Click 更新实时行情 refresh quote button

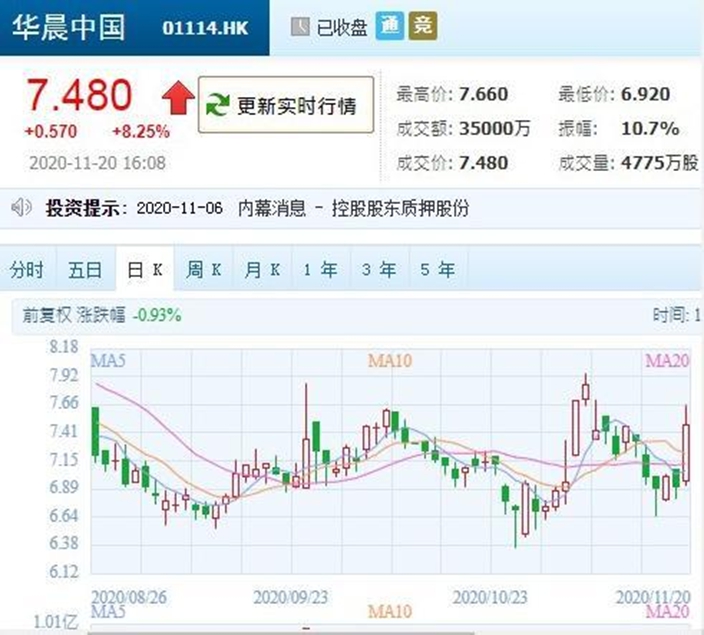pyautogui.click(x=286, y=105)
